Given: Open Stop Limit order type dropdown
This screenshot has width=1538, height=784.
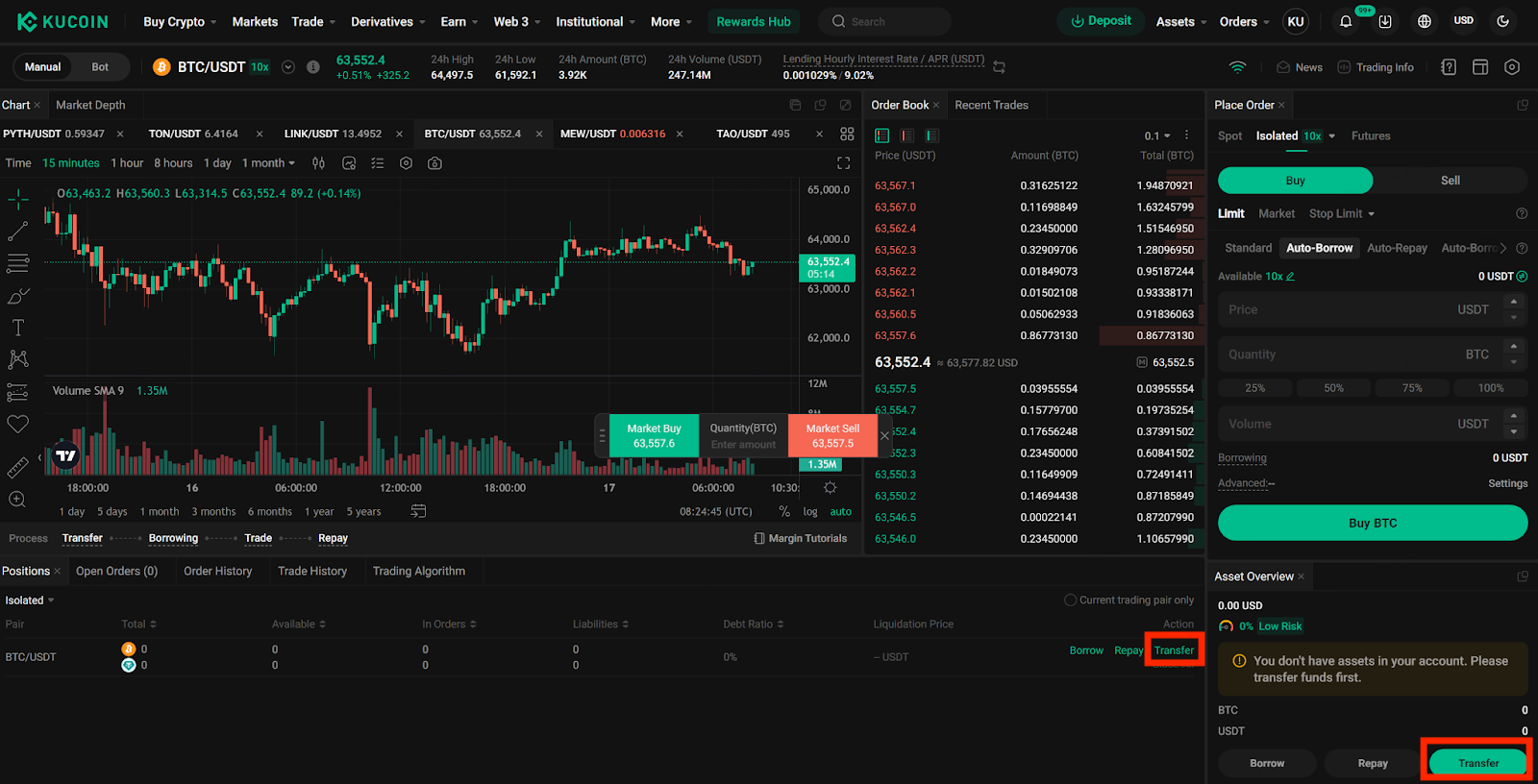Looking at the screenshot, I should click(1342, 213).
